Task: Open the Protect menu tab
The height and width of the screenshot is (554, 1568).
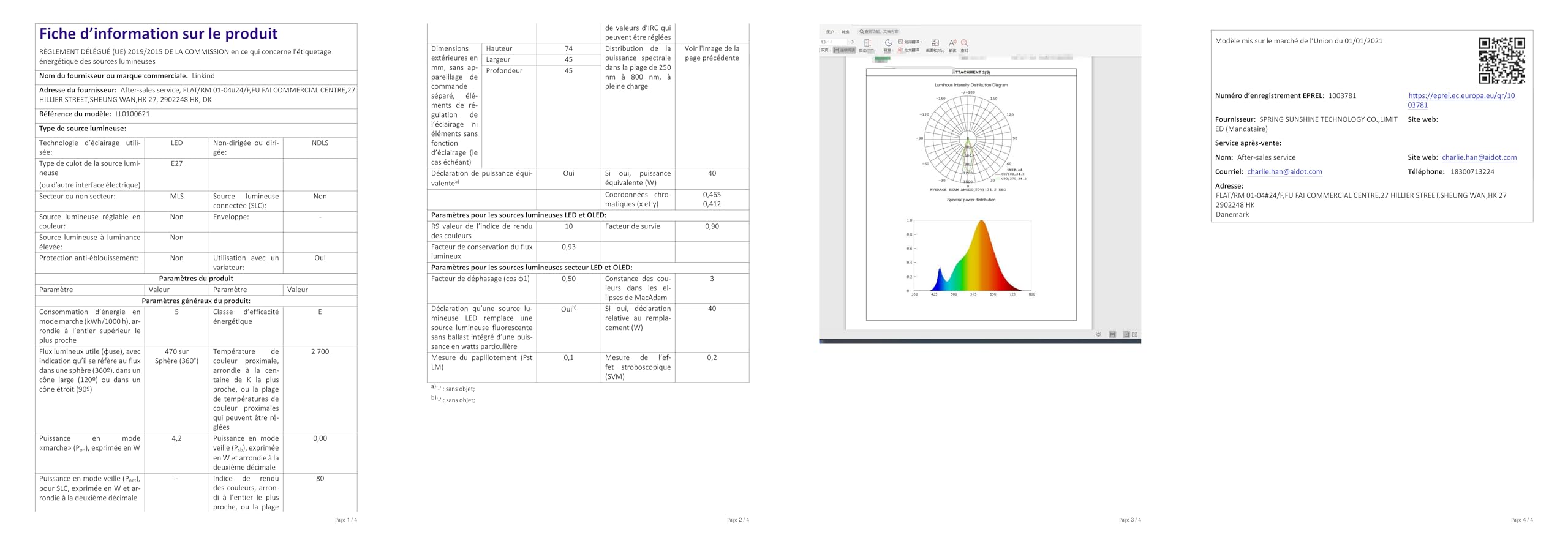Action: [x=829, y=32]
